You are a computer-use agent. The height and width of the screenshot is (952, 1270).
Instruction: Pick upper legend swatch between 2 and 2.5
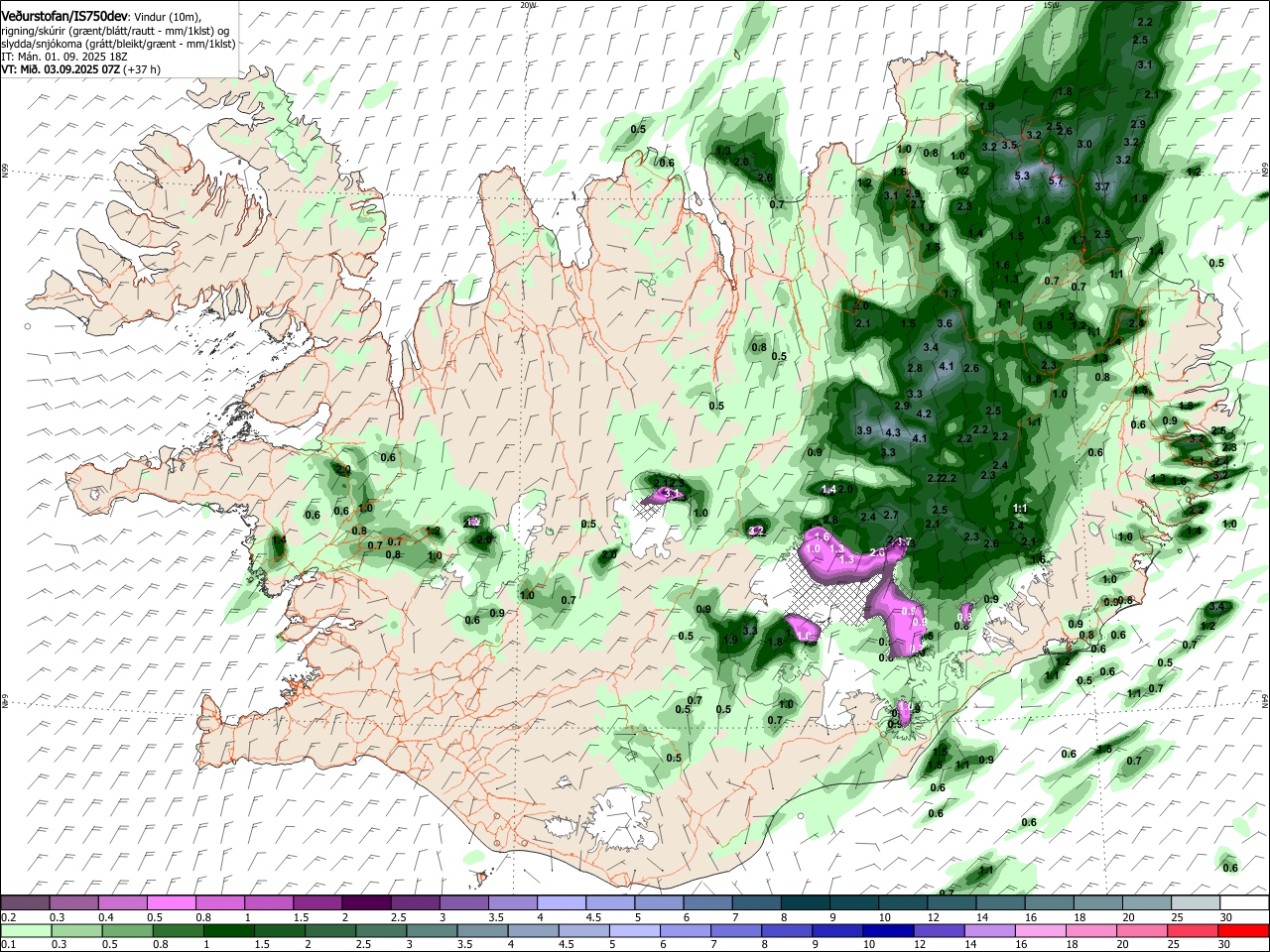click(366, 903)
